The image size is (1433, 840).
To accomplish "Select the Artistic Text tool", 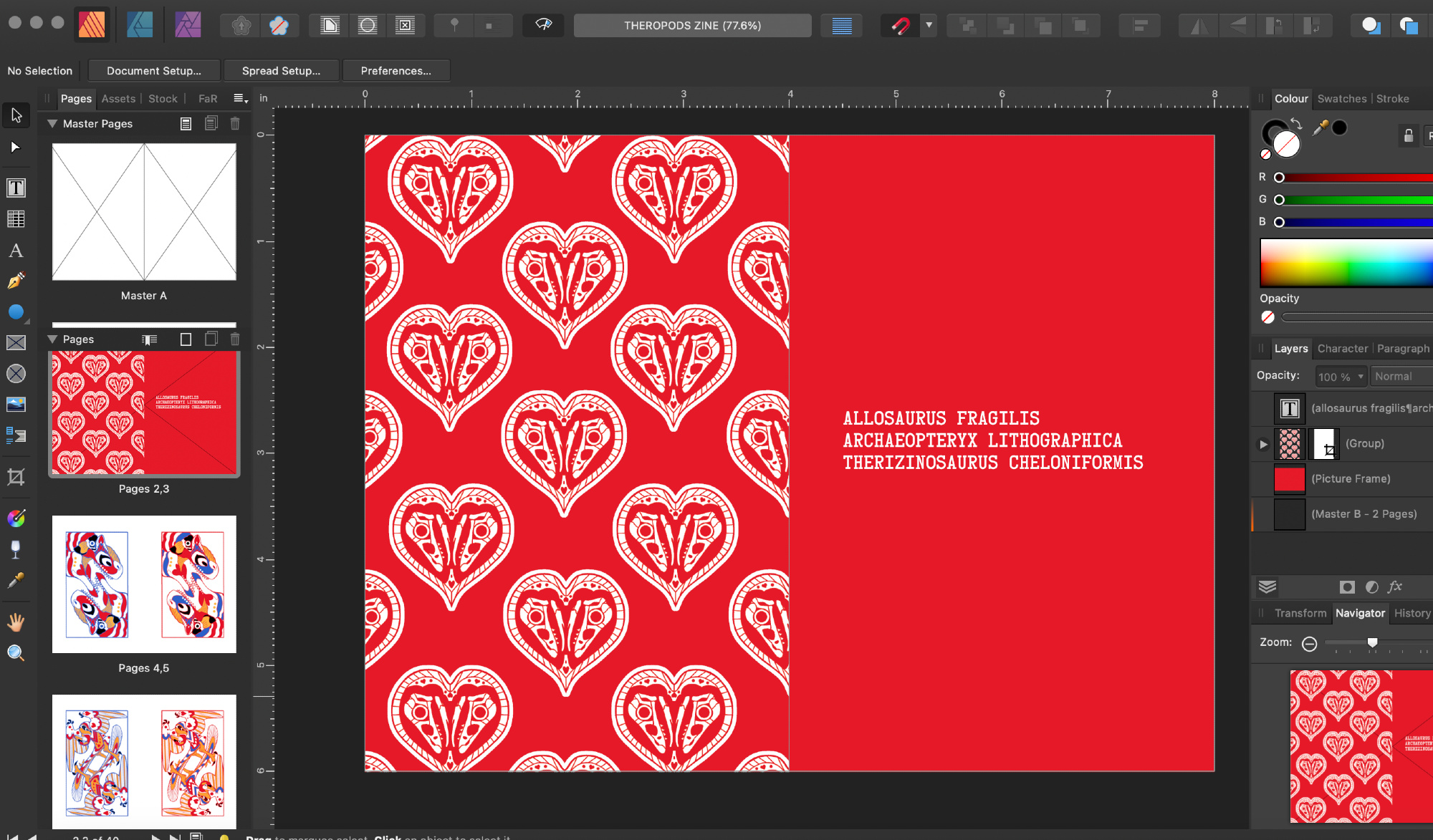I will pyautogui.click(x=16, y=251).
